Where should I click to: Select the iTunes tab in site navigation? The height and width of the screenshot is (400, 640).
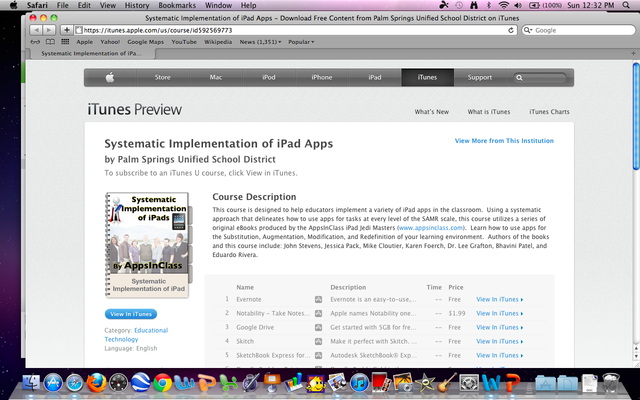tap(427, 77)
